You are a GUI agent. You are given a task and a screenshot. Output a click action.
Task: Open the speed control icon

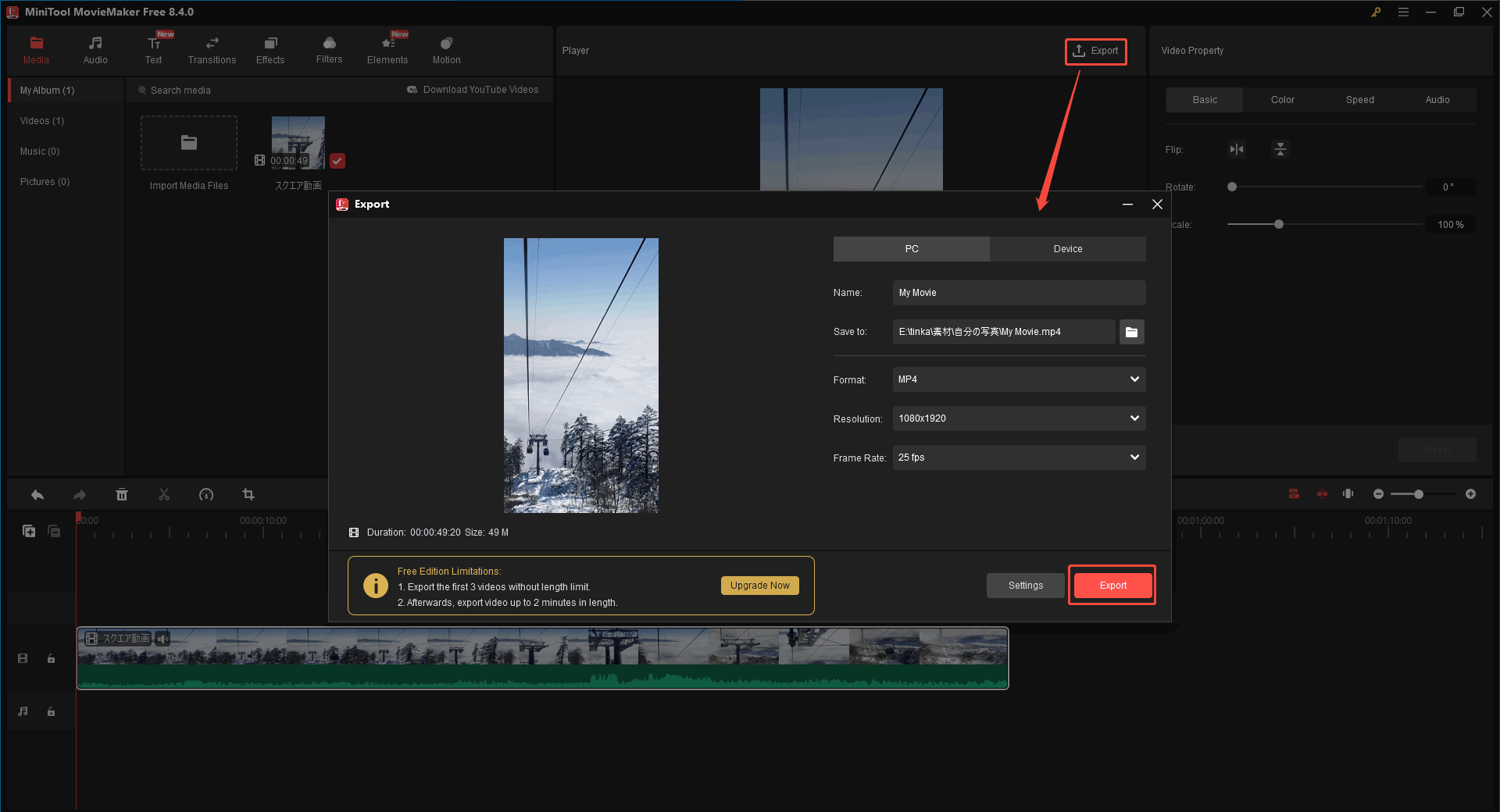point(206,494)
